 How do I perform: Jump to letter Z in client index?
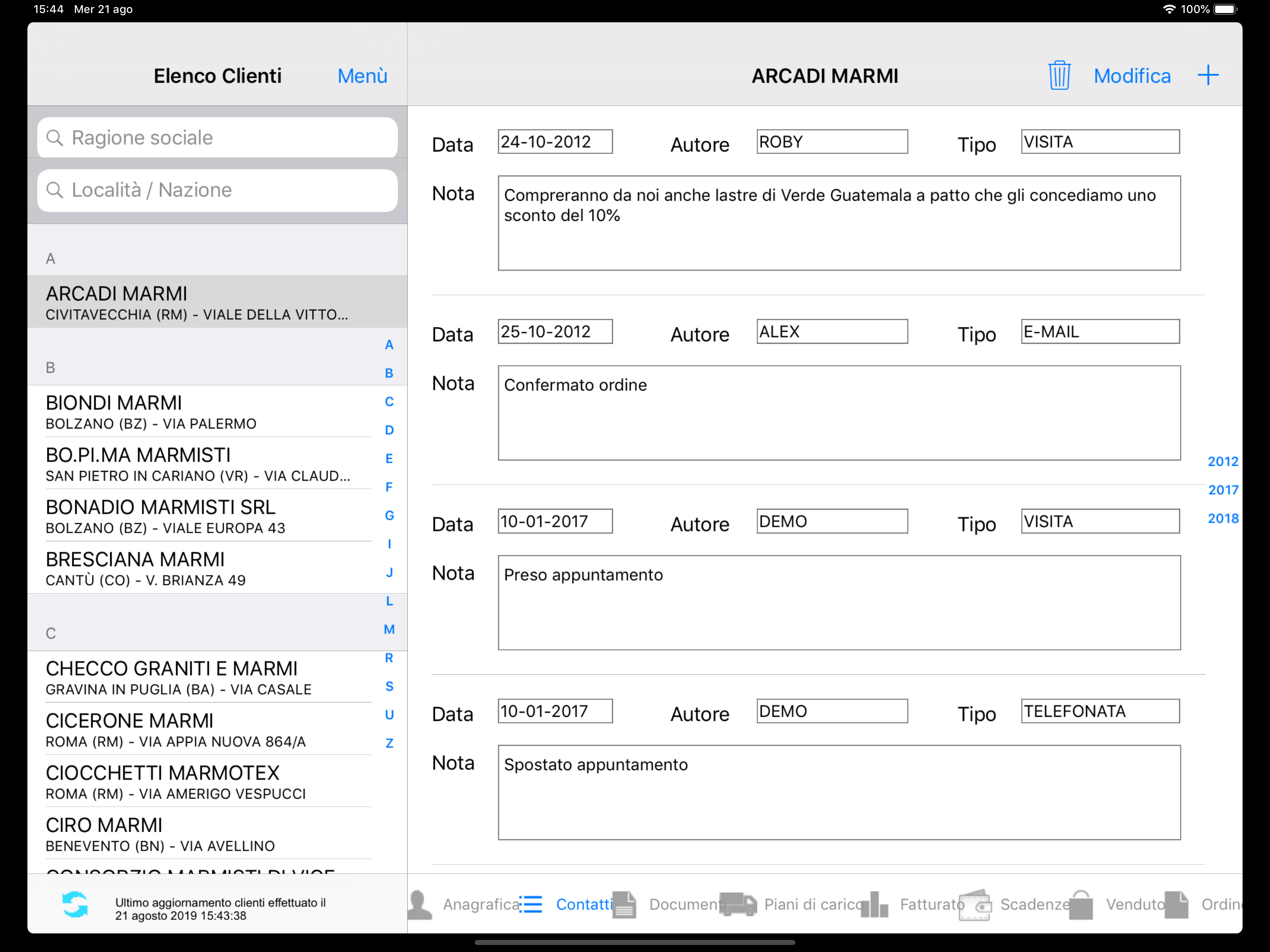tap(389, 743)
